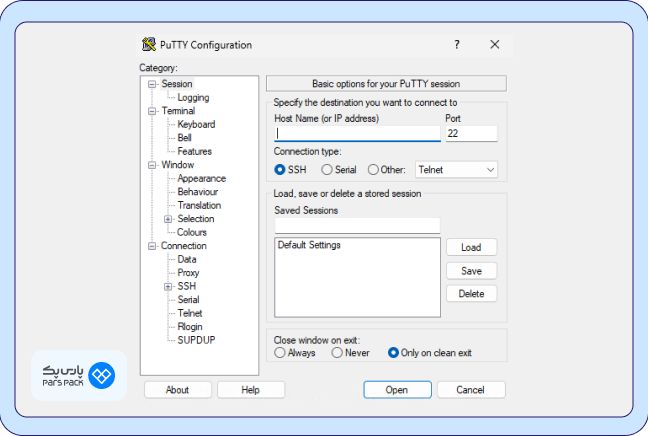Image resolution: width=648 pixels, height=436 pixels.
Task: Open the Window category
Action: [178, 165]
